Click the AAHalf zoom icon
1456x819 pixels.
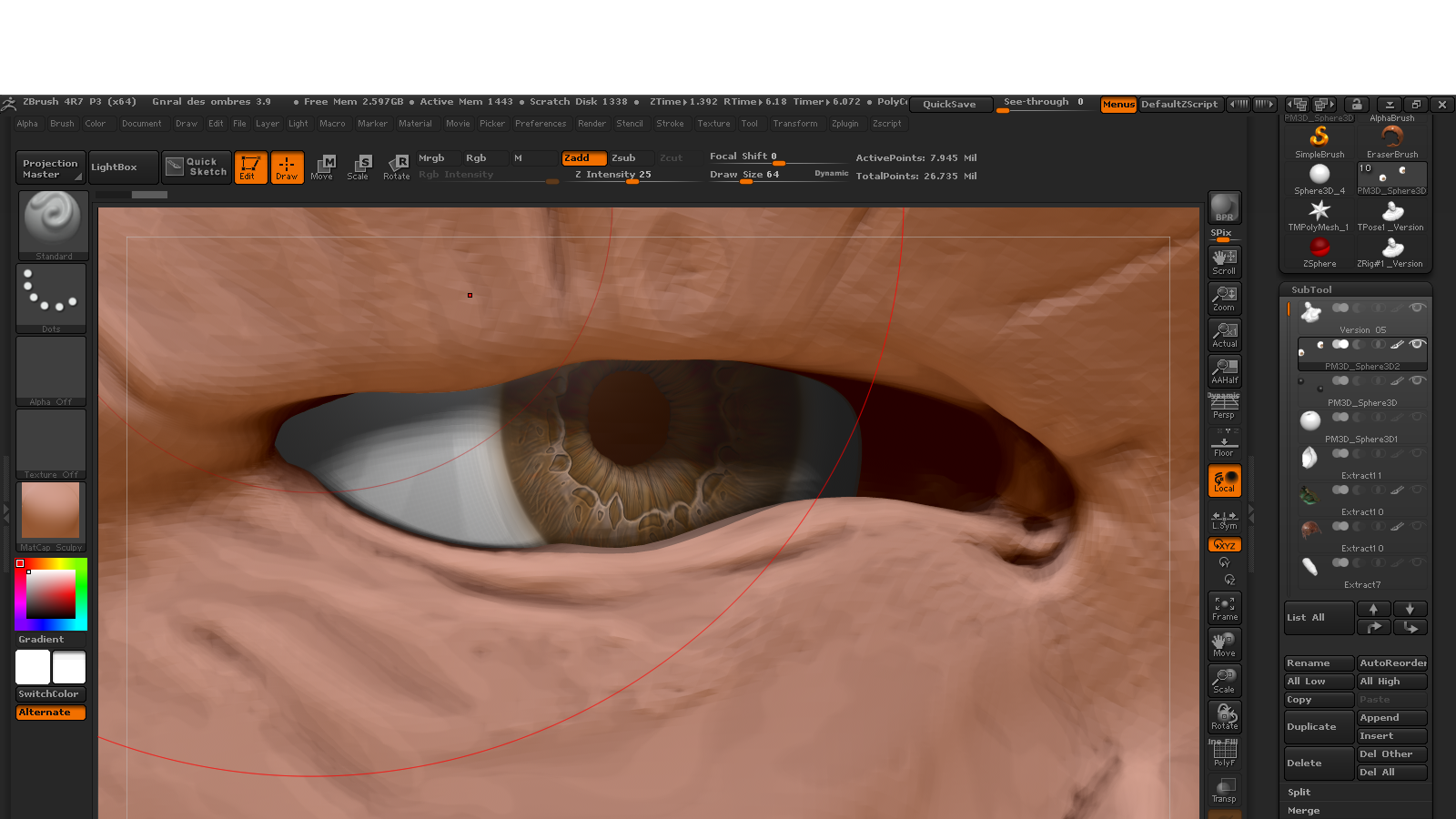1224,370
